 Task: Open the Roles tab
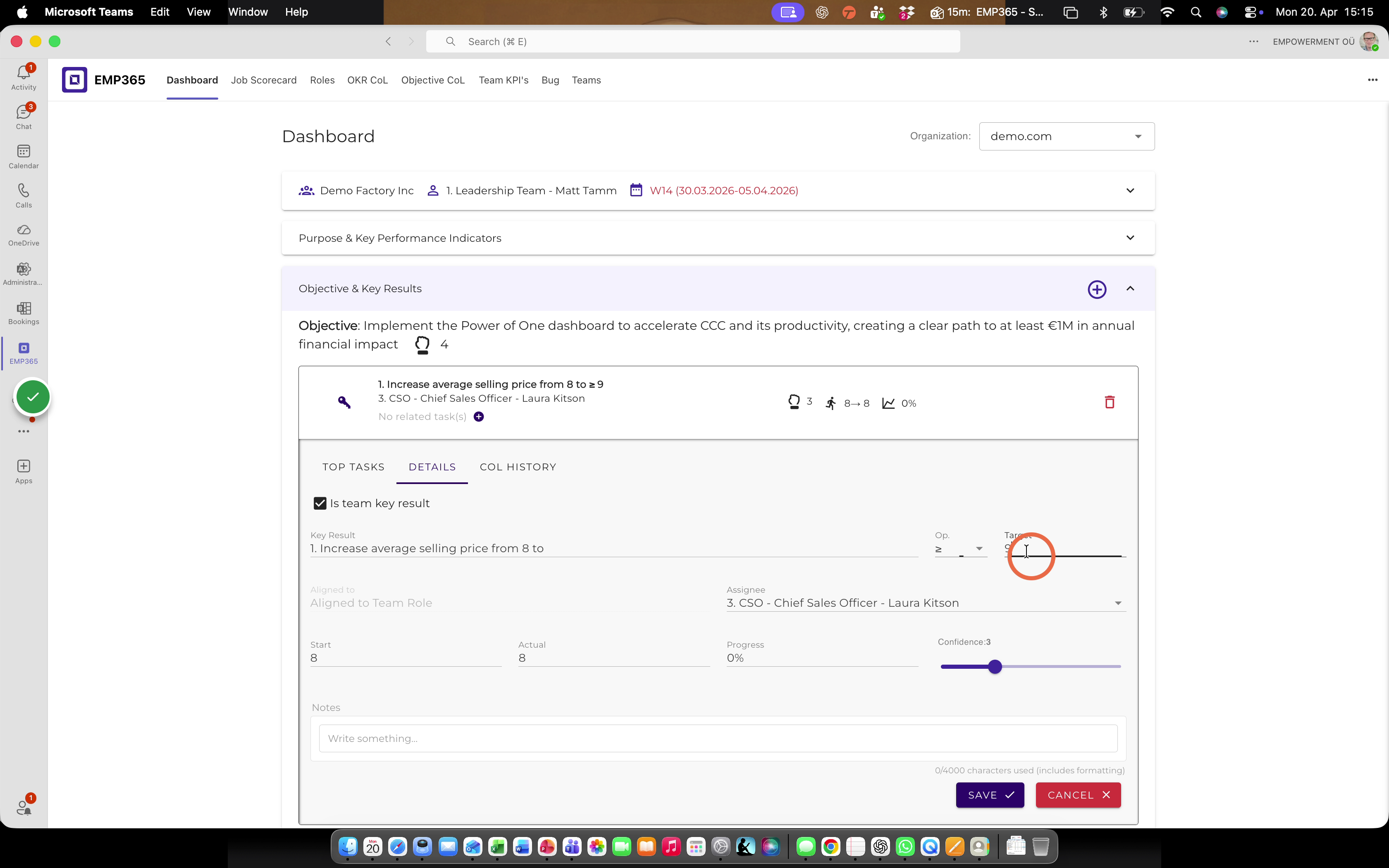coord(322,80)
